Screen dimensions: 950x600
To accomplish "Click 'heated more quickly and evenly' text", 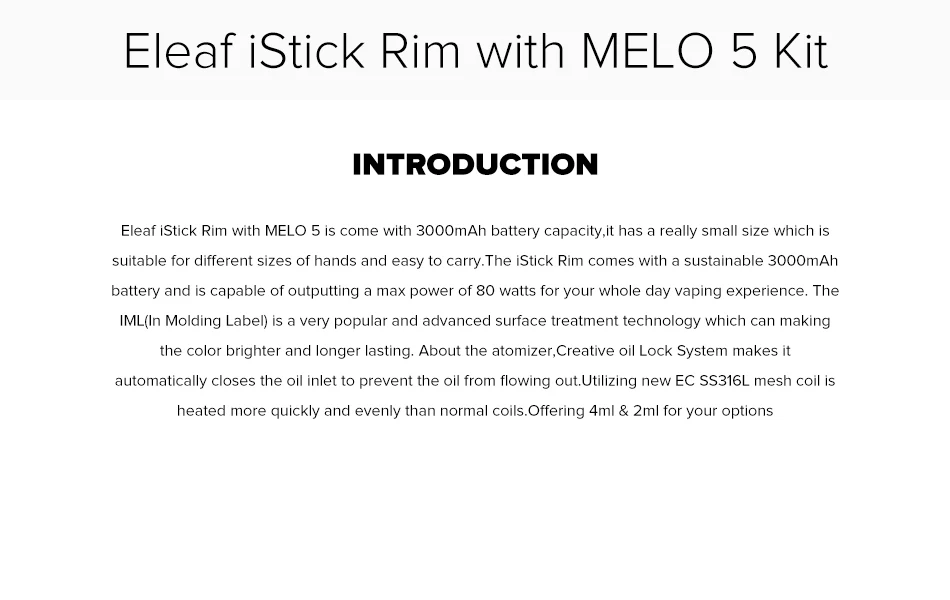I will click(289, 411).
